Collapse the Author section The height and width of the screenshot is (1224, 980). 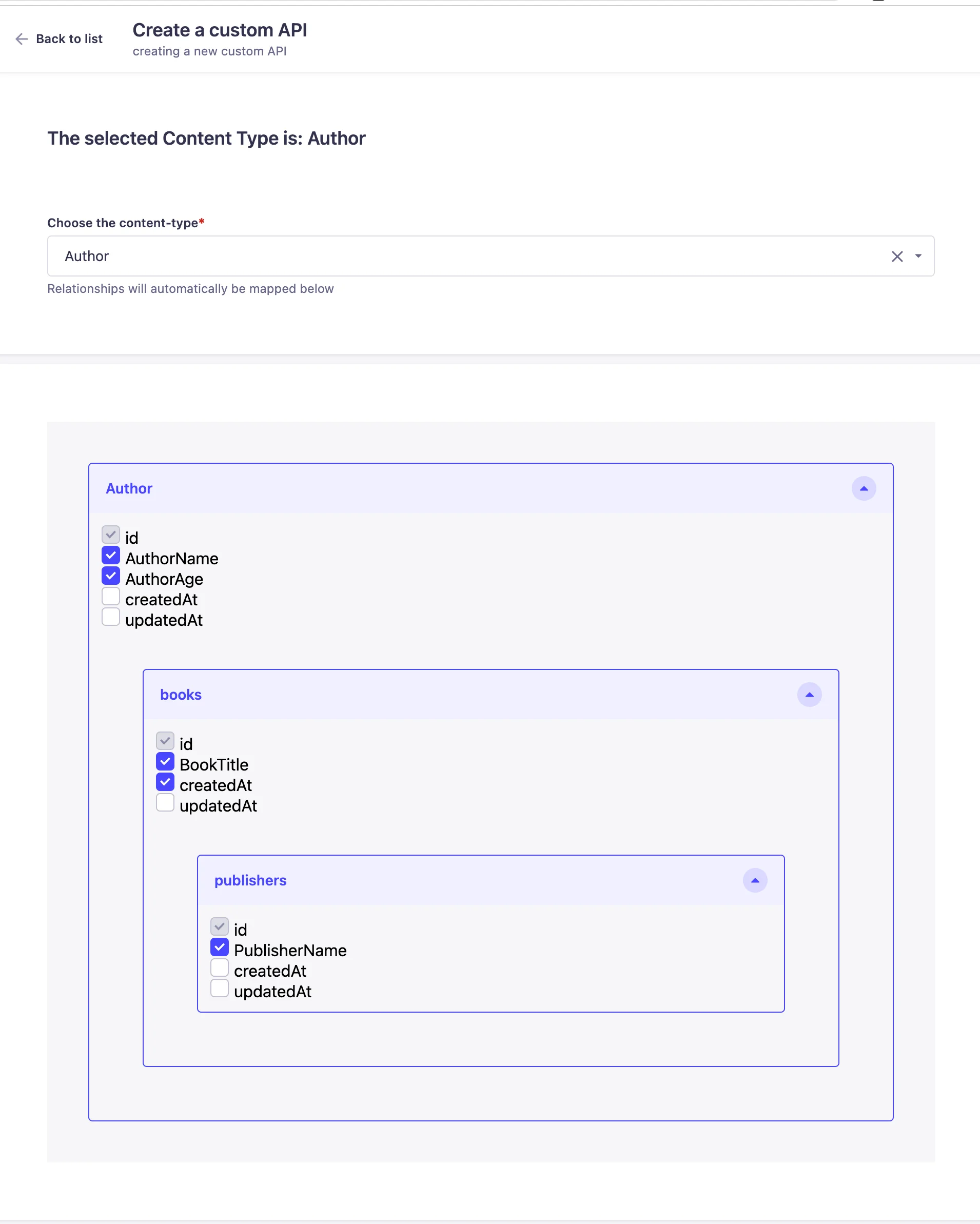pos(863,488)
